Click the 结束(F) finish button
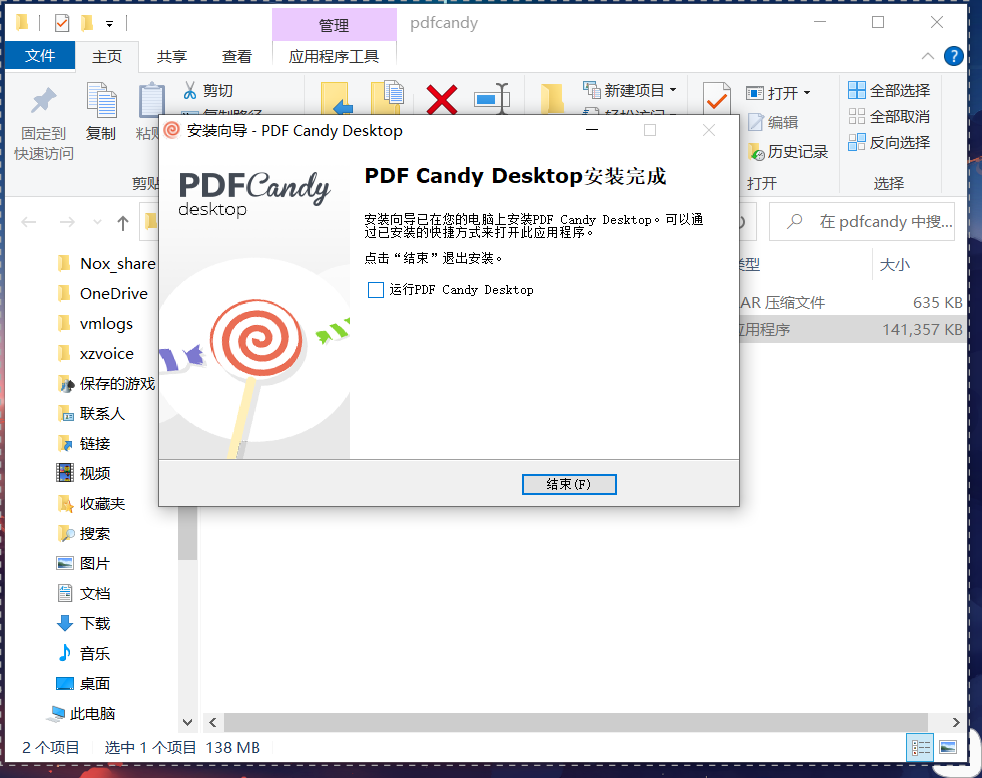The image size is (982, 778). point(569,484)
